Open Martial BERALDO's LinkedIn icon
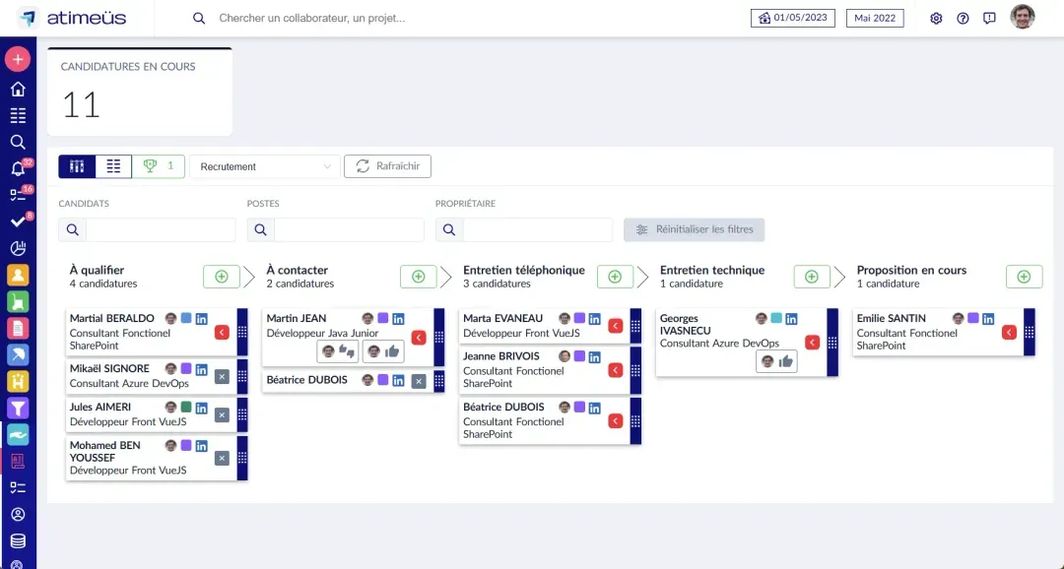The width and height of the screenshot is (1064, 569). pyautogui.click(x=201, y=318)
